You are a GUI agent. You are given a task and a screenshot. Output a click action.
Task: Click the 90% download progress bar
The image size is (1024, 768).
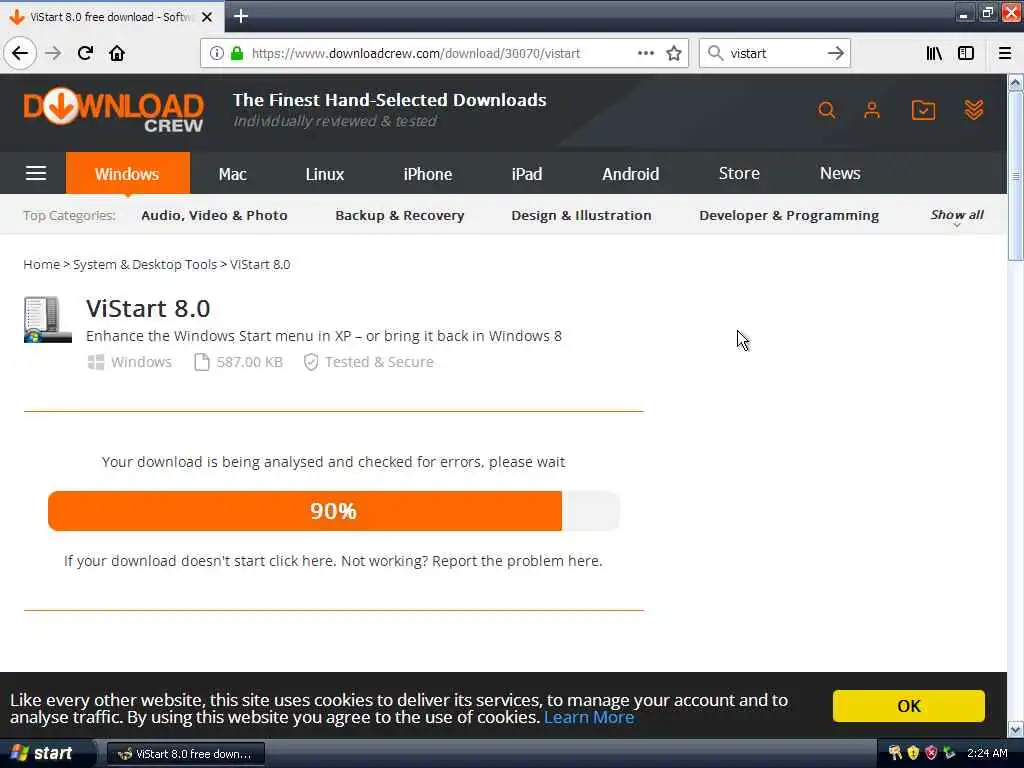point(333,511)
